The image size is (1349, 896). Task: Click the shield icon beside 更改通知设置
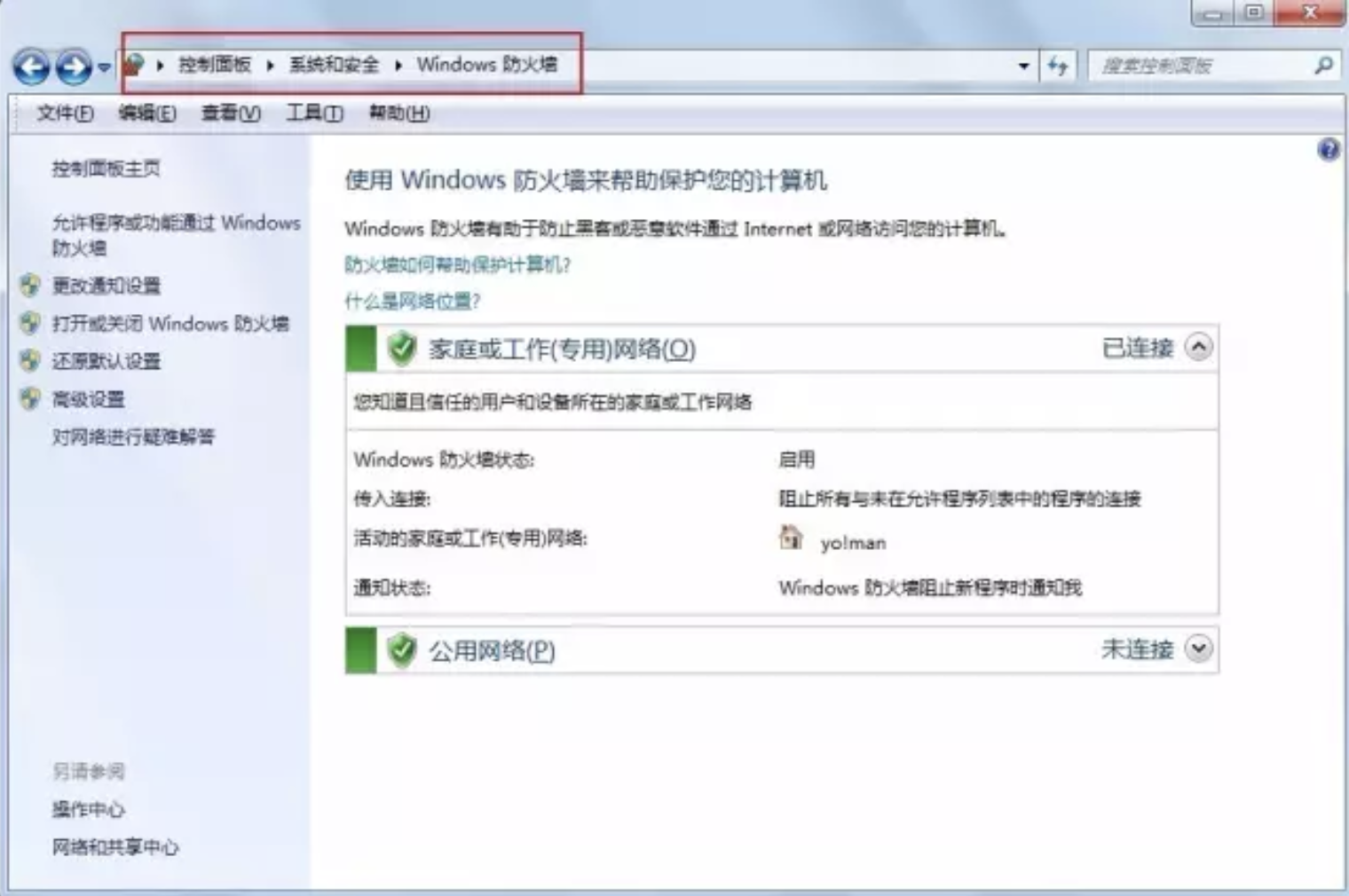[30, 284]
